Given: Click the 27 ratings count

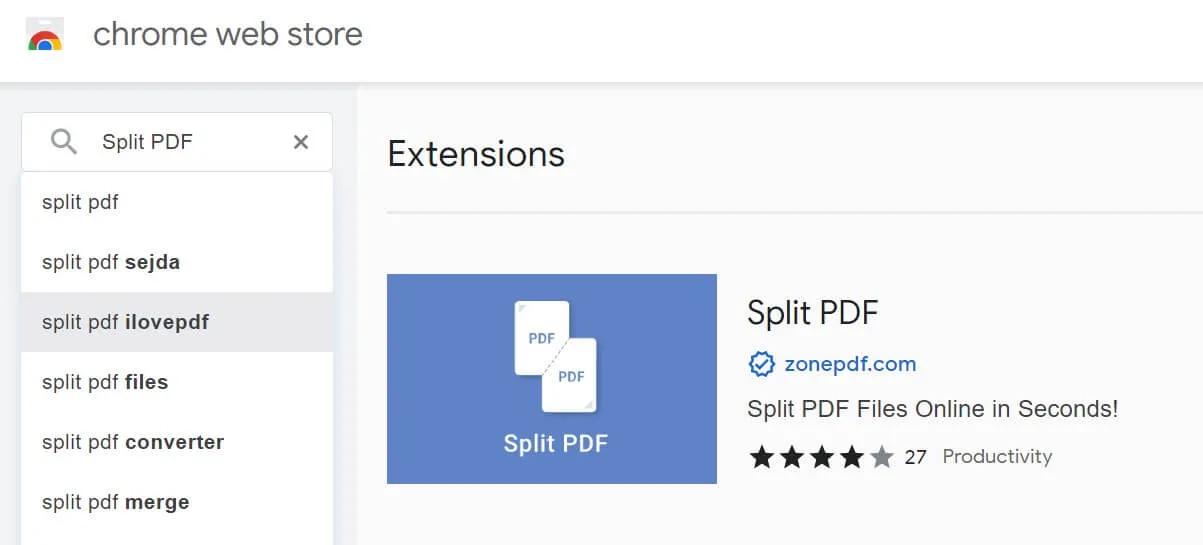Looking at the screenshot, I should [x=915, y=457].
